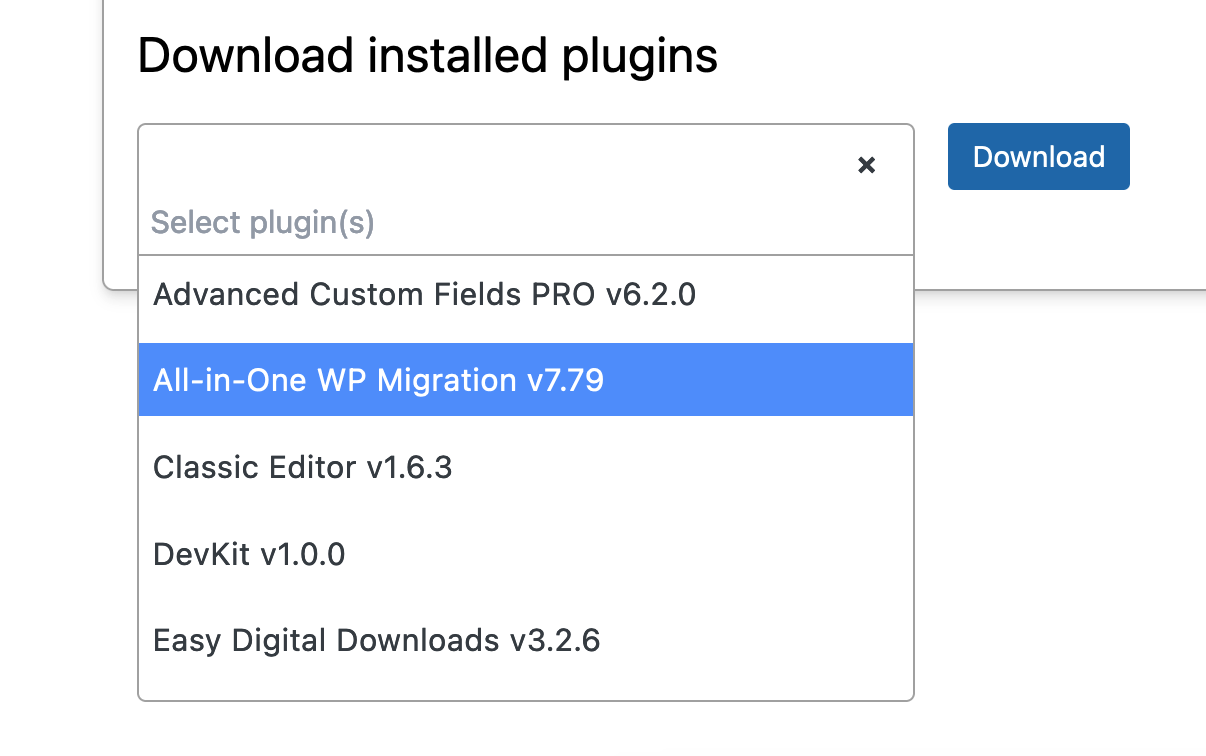Click the Download installed plugins heading
The height and width of the screenshot is (756, 1206).
coord(428,56)
